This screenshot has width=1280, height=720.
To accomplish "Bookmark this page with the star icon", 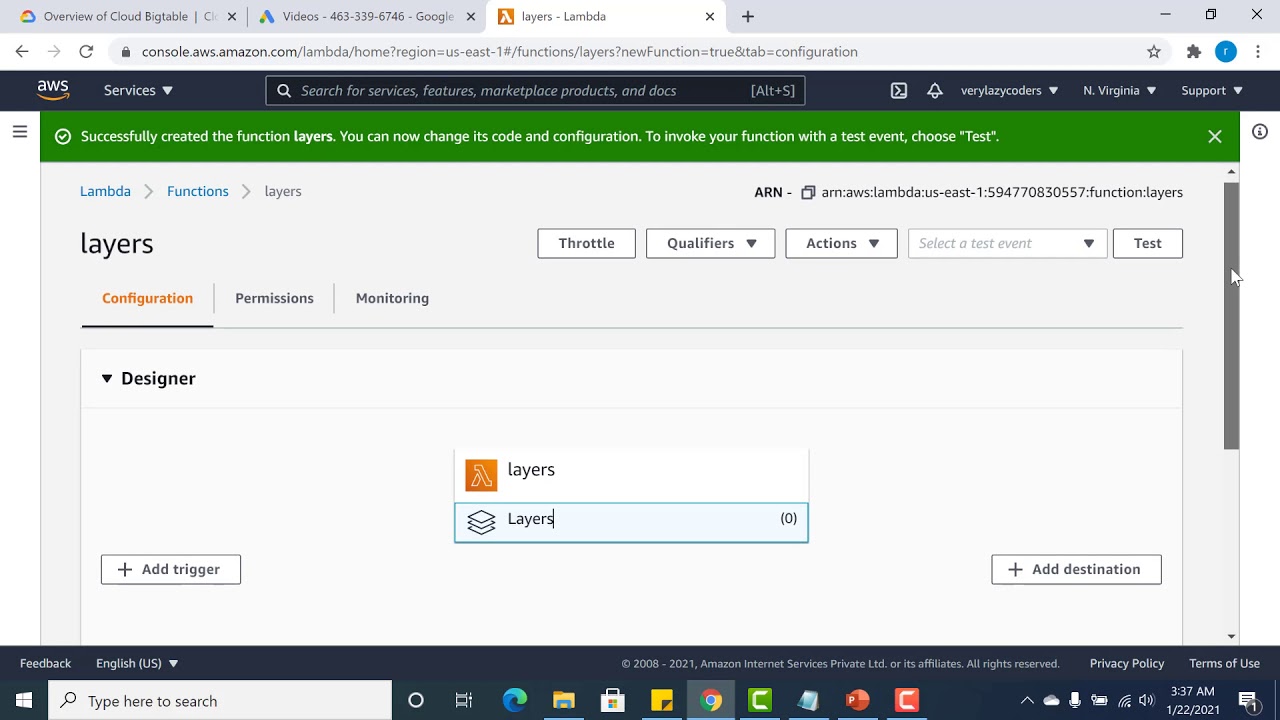I will click(1154, 52).
